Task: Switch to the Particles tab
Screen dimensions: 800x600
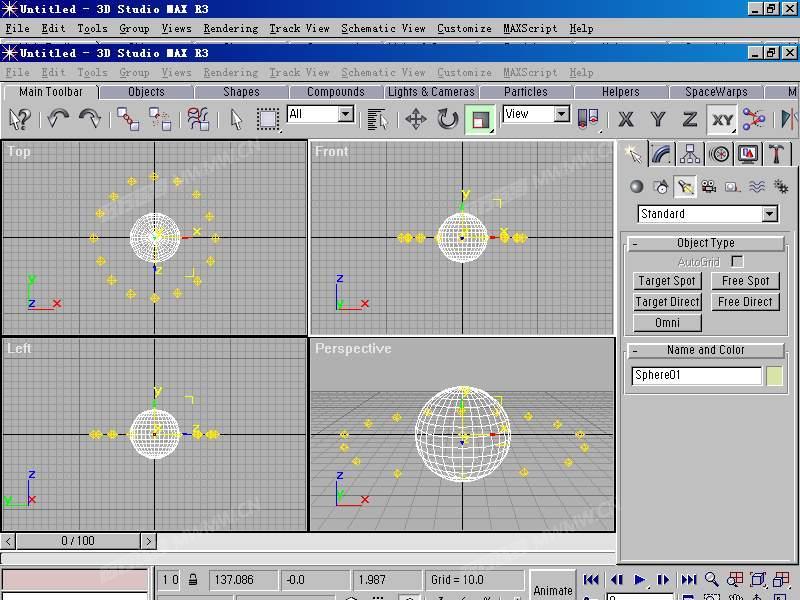Action: coord(526,92)
